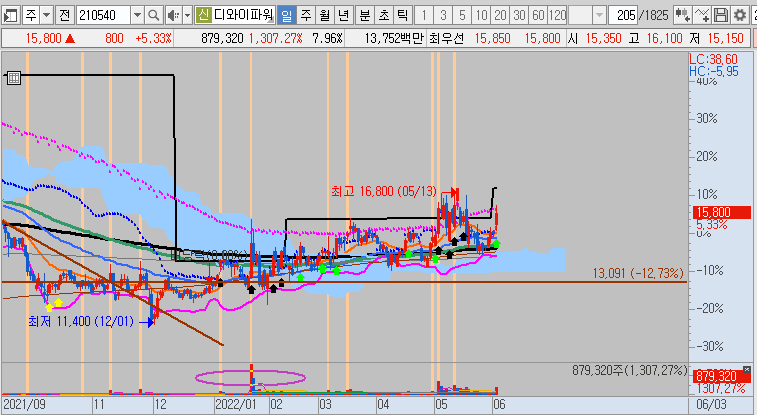The width and height of the screenshot is (757, 415).
Task: Switch to the minute chart tab 분
Action: (365, 15)
